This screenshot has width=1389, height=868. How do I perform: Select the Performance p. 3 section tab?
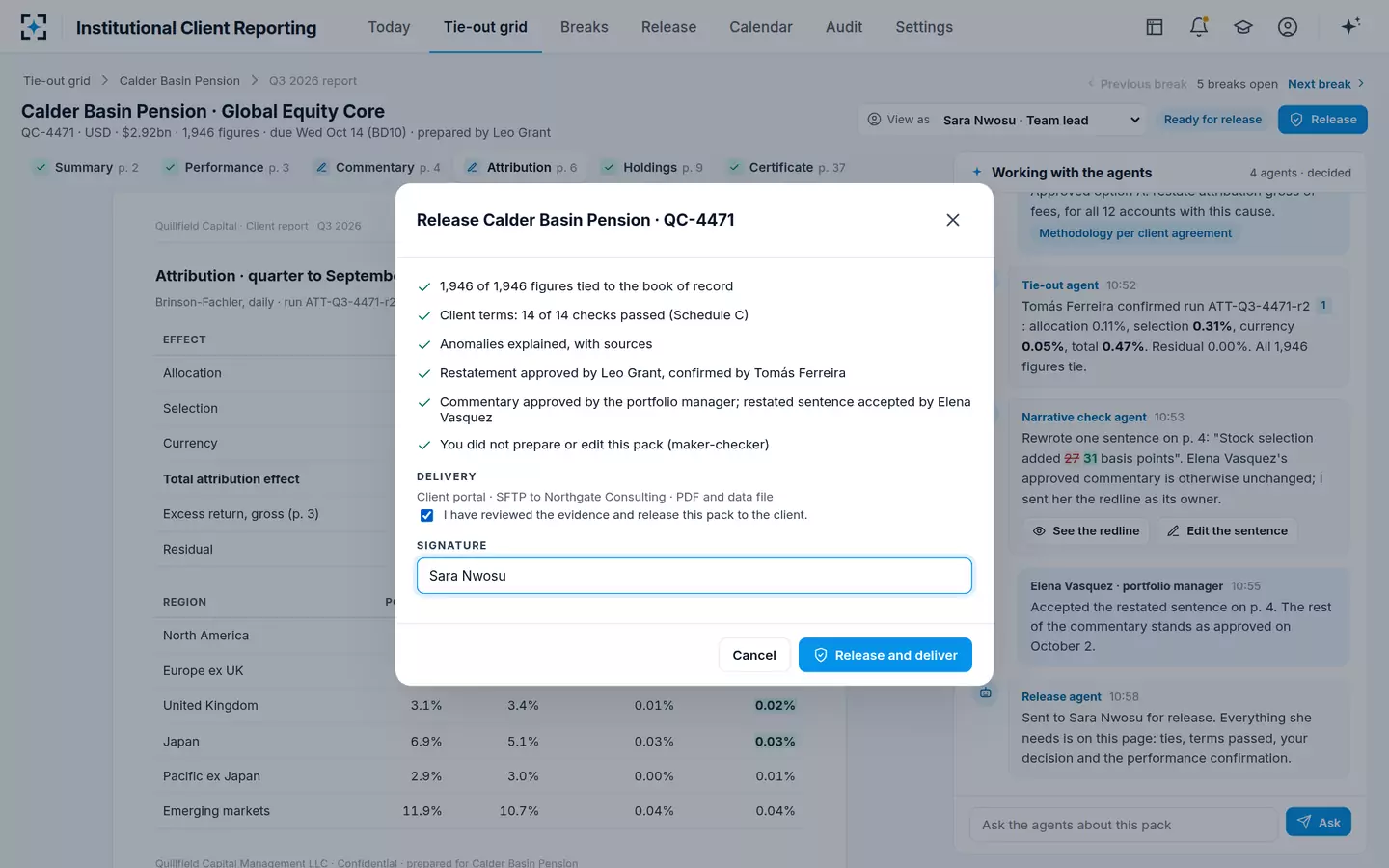227,167
